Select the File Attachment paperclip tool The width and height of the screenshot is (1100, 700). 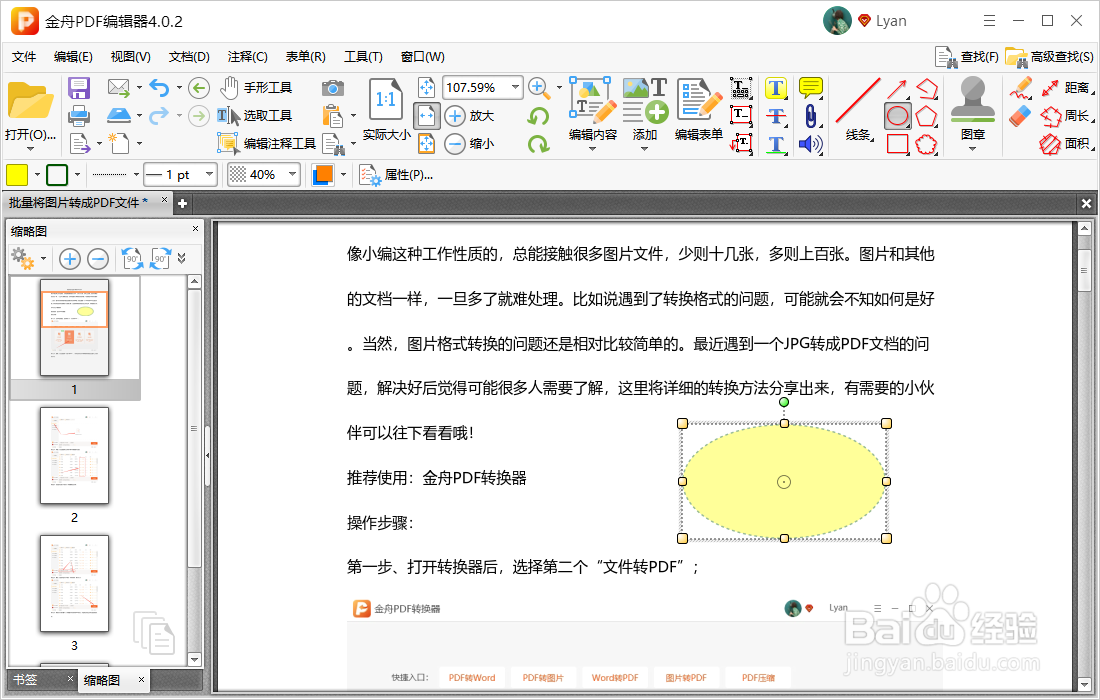pyautogui.click(x=811, y=116)
